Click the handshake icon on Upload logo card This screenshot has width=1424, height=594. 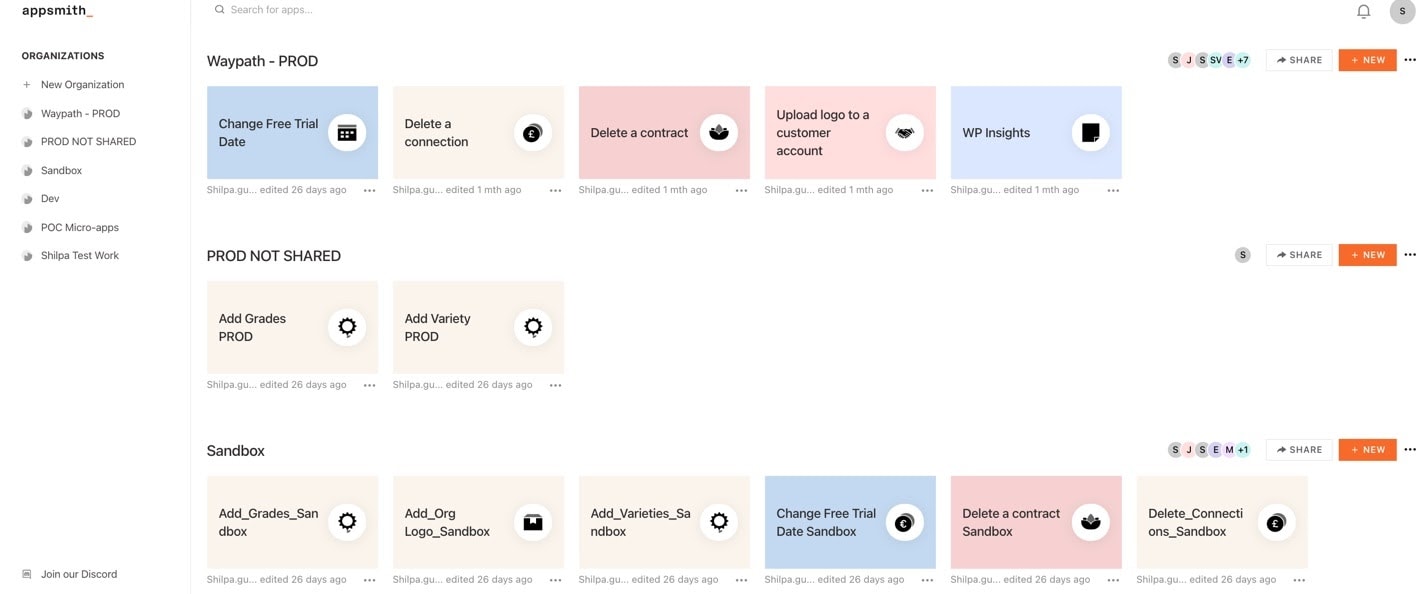click(x=904, y=133)
